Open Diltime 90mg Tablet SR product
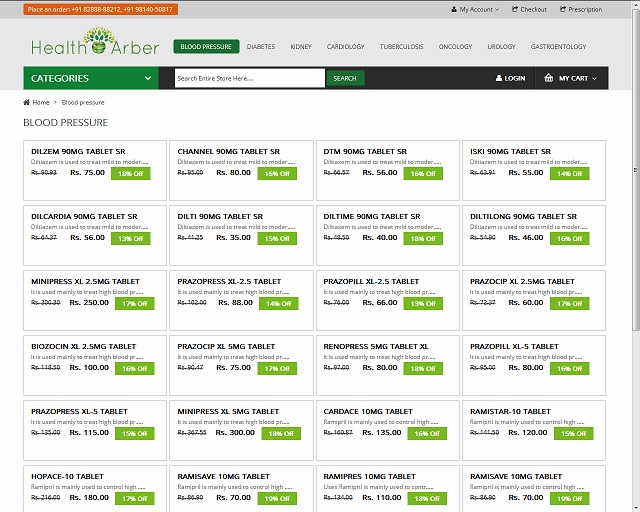This screenshot has width=640, height=512. (372, 216)
